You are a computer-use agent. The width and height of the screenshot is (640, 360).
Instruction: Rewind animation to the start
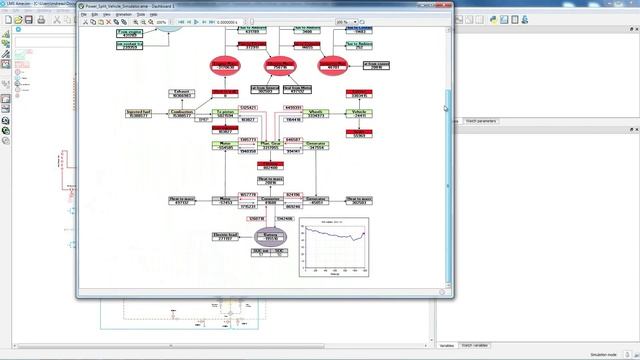181,22
